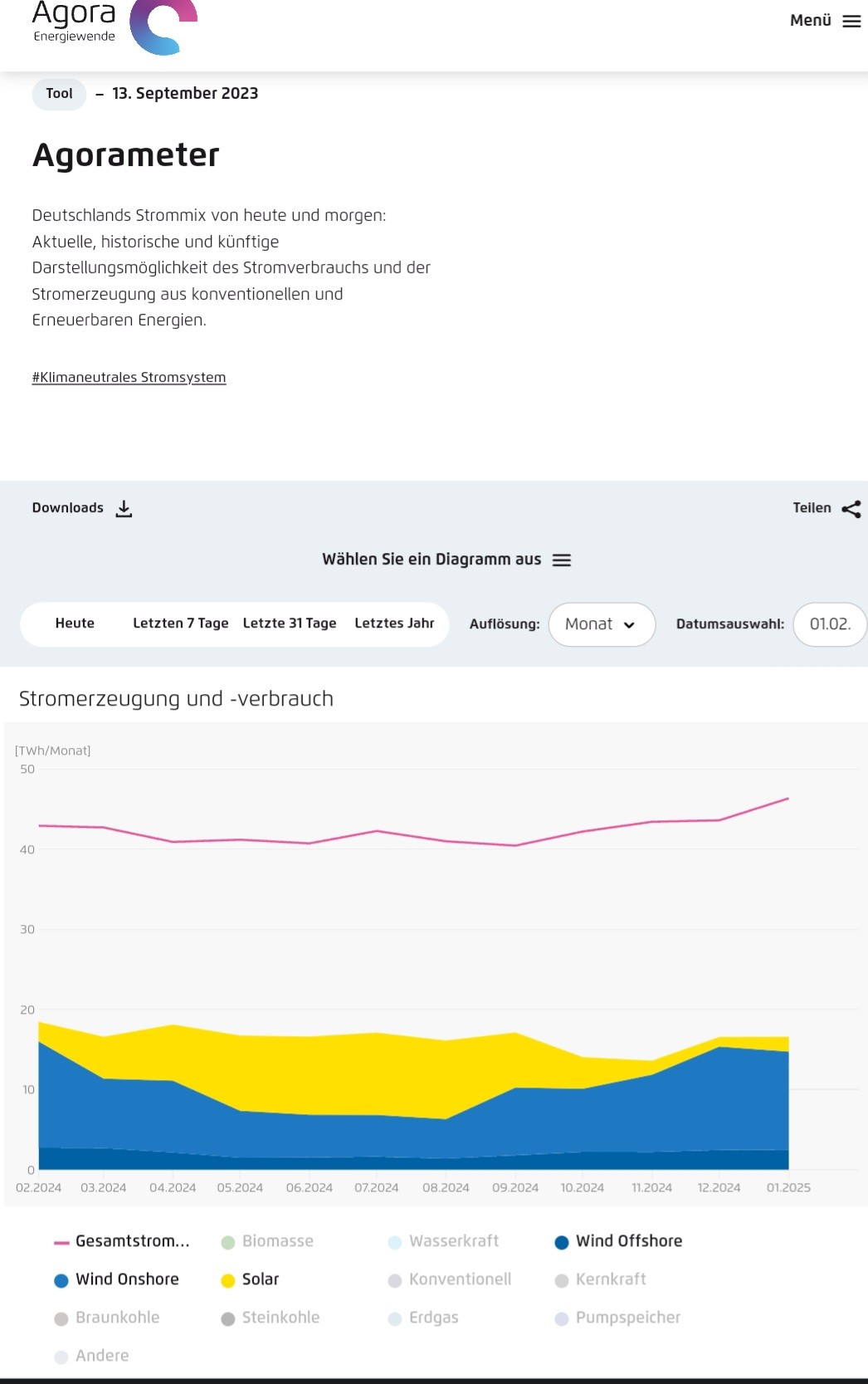Screen dimensions: 868x1384
Task: Open the diagram selection list icon
Action: [562, 560]
